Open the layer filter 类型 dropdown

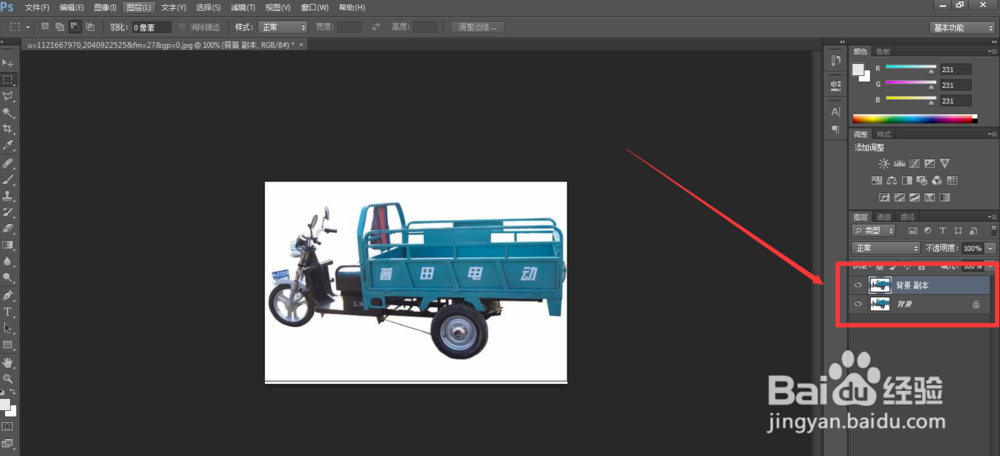874,230
